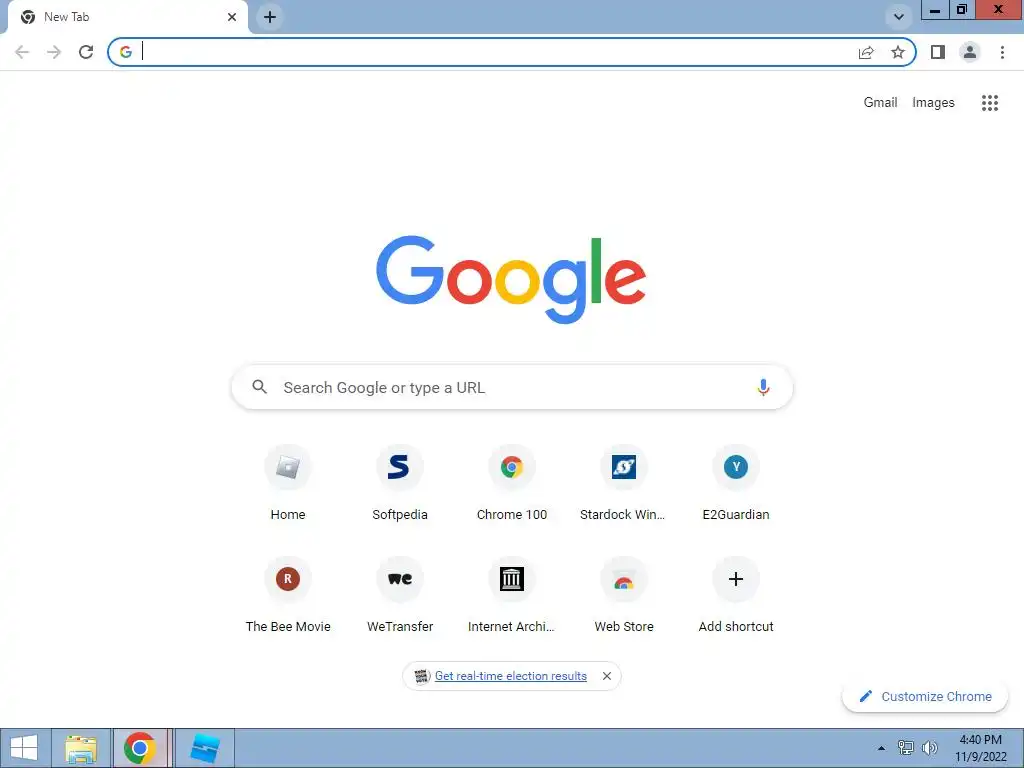
Task: Close the New Tab tab
Action: 232,17
